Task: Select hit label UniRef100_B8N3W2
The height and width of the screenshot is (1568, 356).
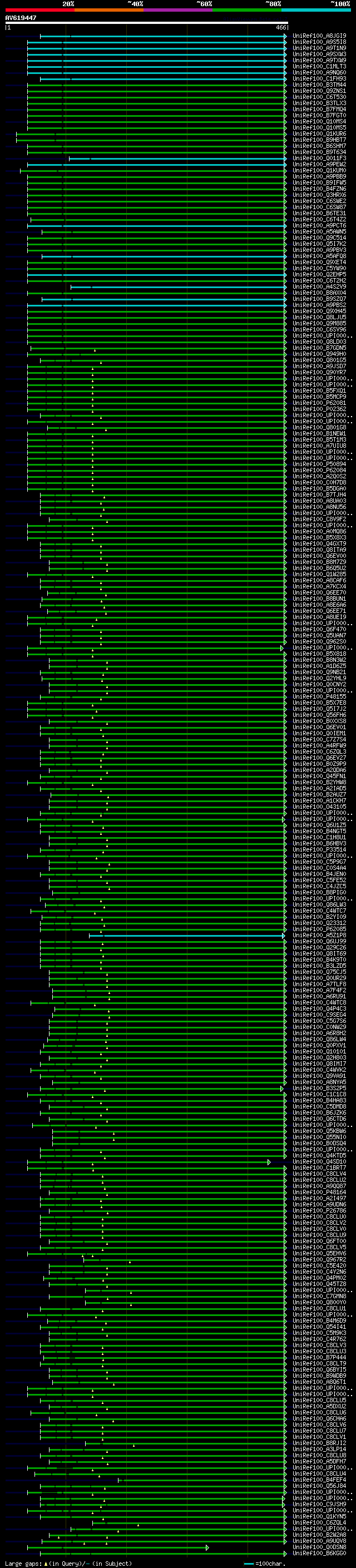Action: click(x=319, y=660)
